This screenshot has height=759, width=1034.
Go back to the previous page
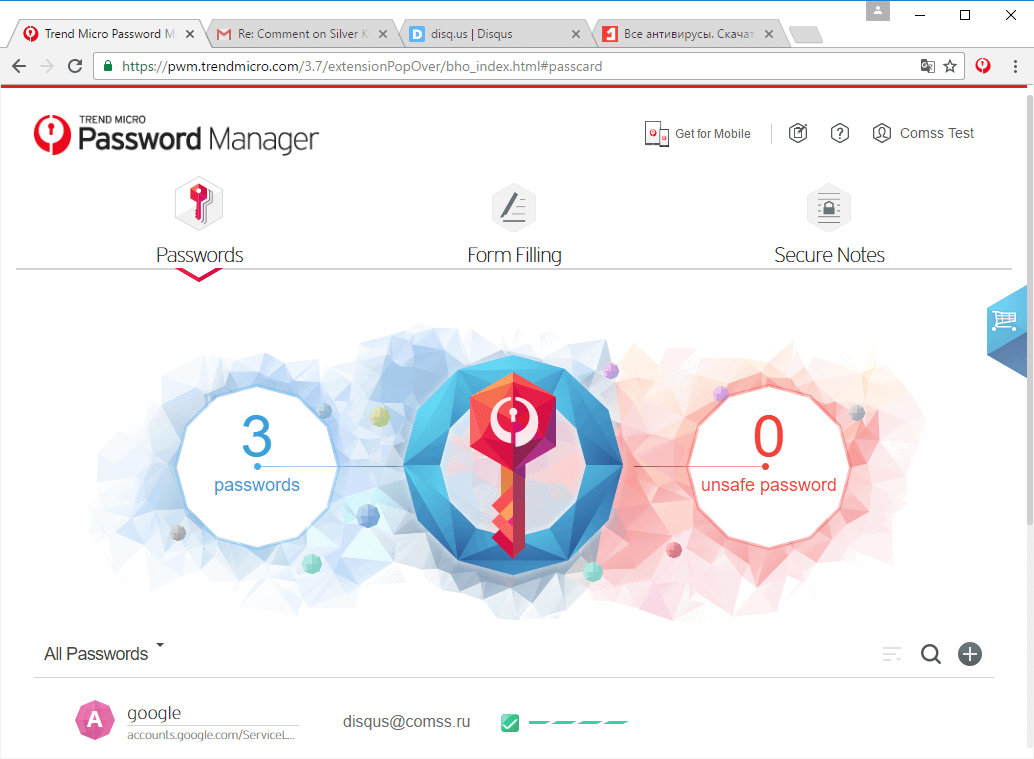click(19, 66)
